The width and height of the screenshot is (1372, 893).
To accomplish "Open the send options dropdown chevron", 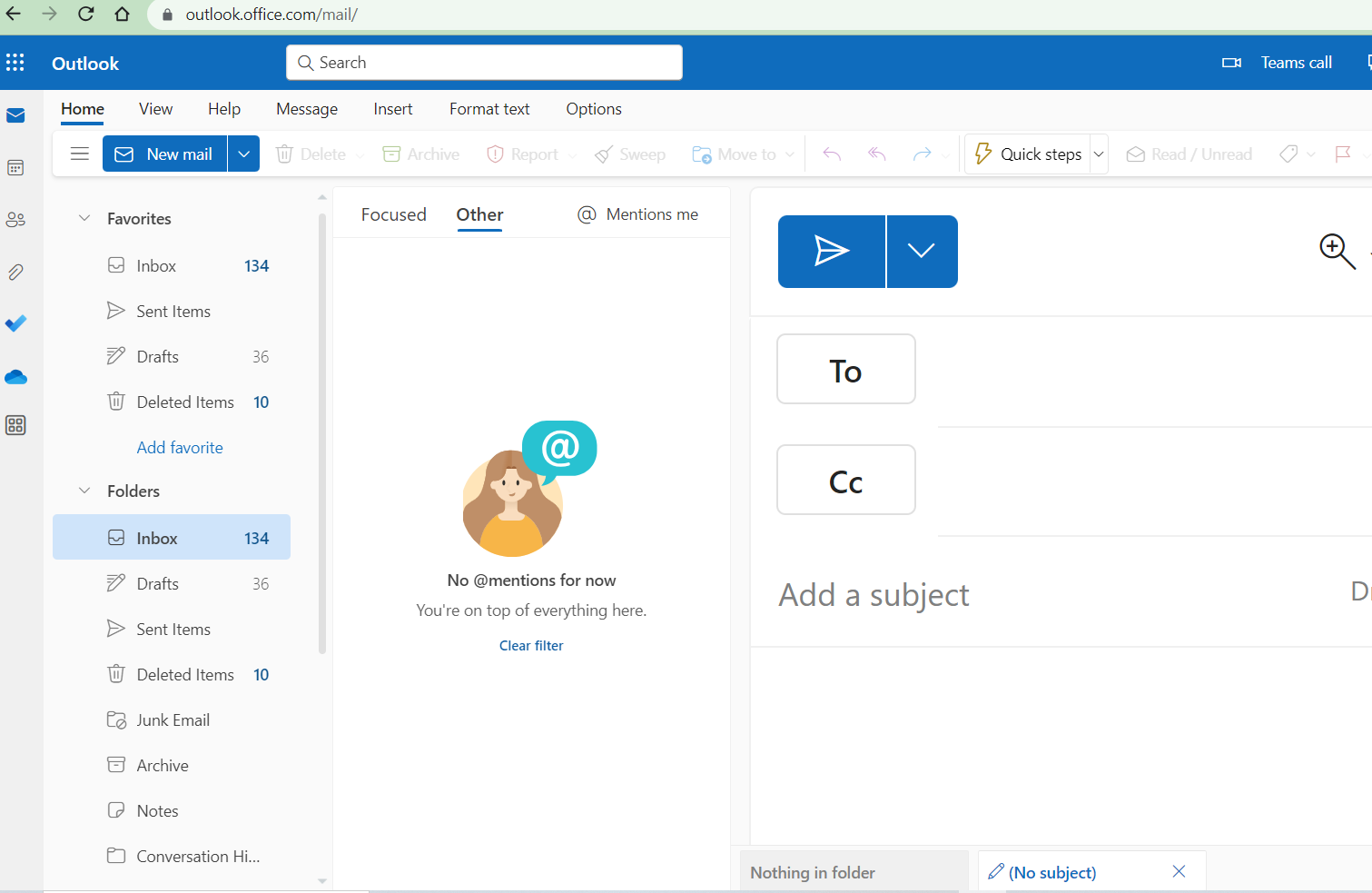I will (x=922, y=252).
